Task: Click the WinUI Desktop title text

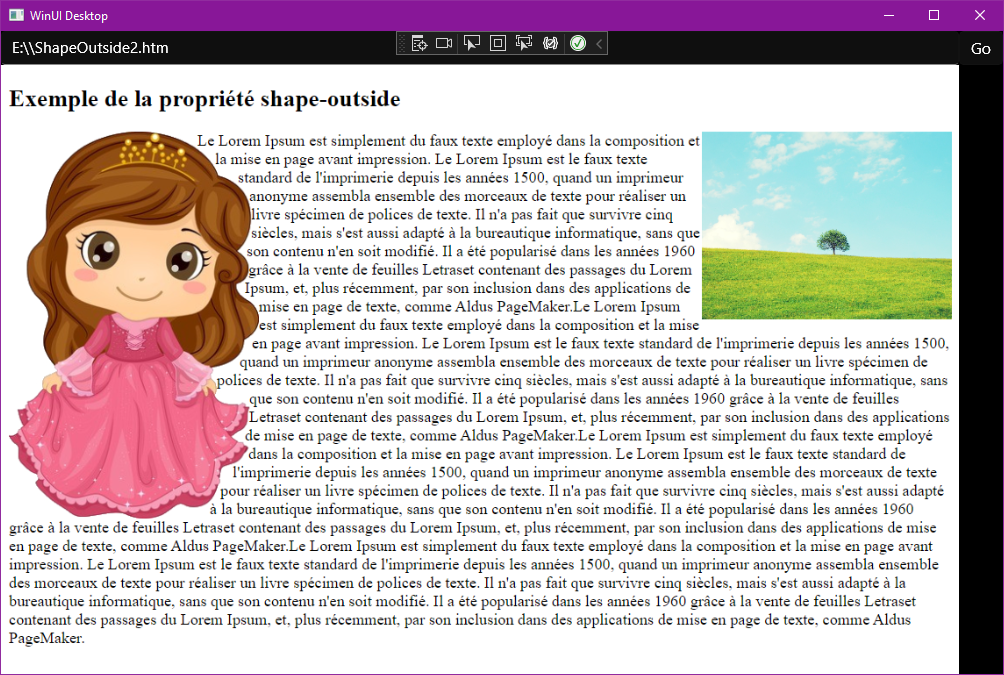Action: [69, 16]
